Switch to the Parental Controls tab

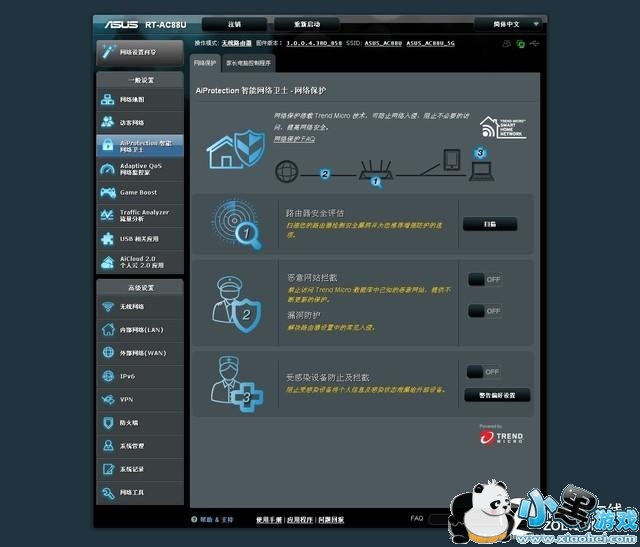pyautogui.click(x=248, y=63)
